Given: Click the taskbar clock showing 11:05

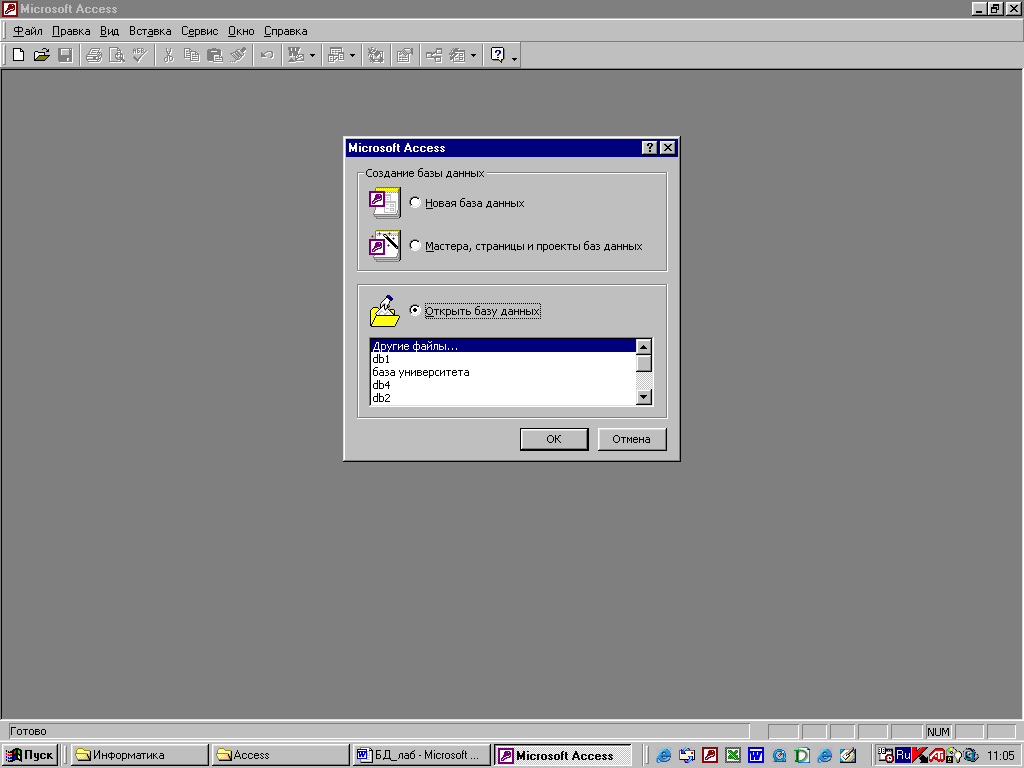Looking at the screenshot, I should pos(1000,756).
